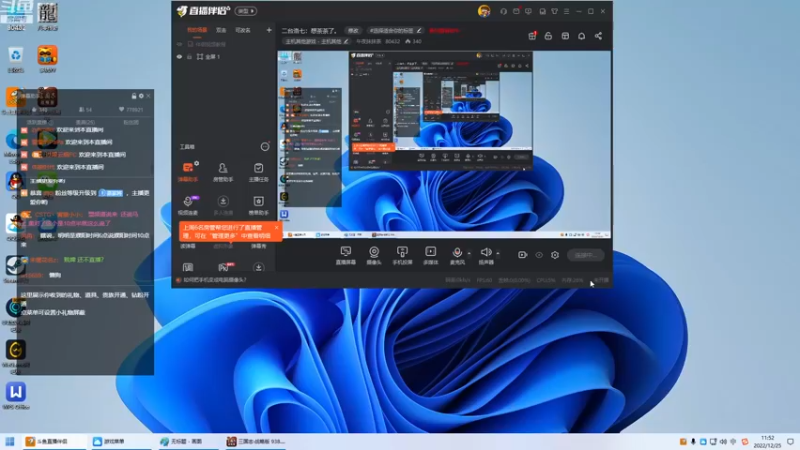Viewport: 800px width, 450px height.
Task: Click the 修改 edit title button
Action: point(353,31)
